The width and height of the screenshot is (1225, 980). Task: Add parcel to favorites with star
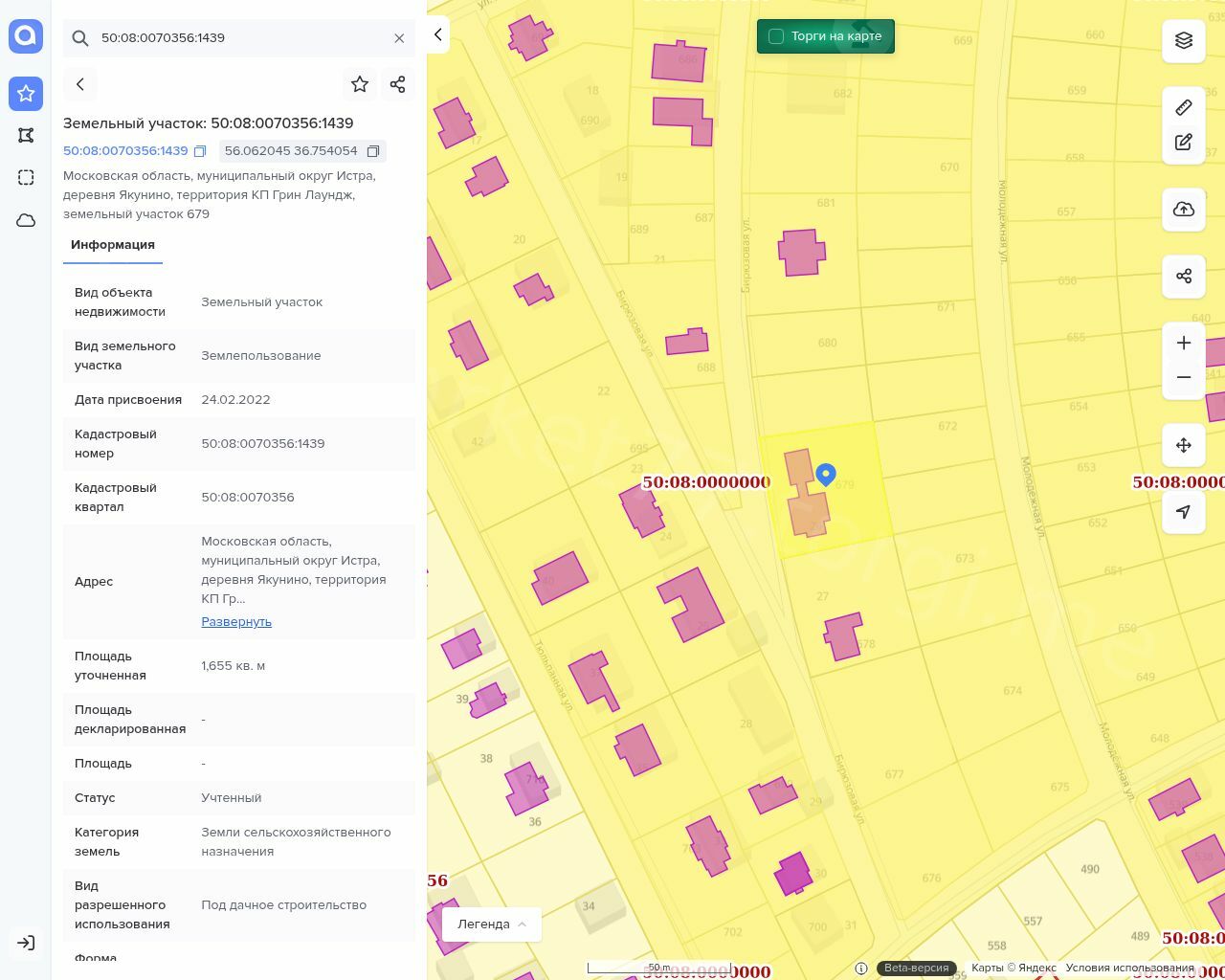click(360, 84)
